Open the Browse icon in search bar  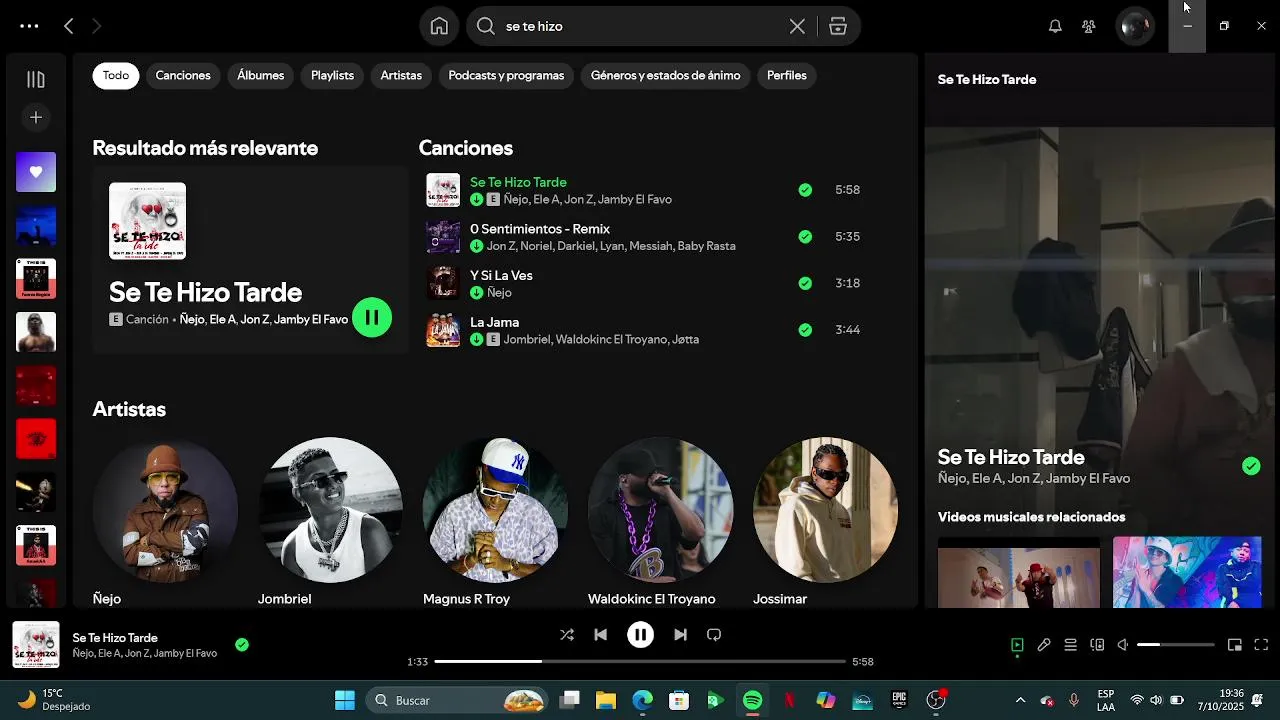pos(838,27)
